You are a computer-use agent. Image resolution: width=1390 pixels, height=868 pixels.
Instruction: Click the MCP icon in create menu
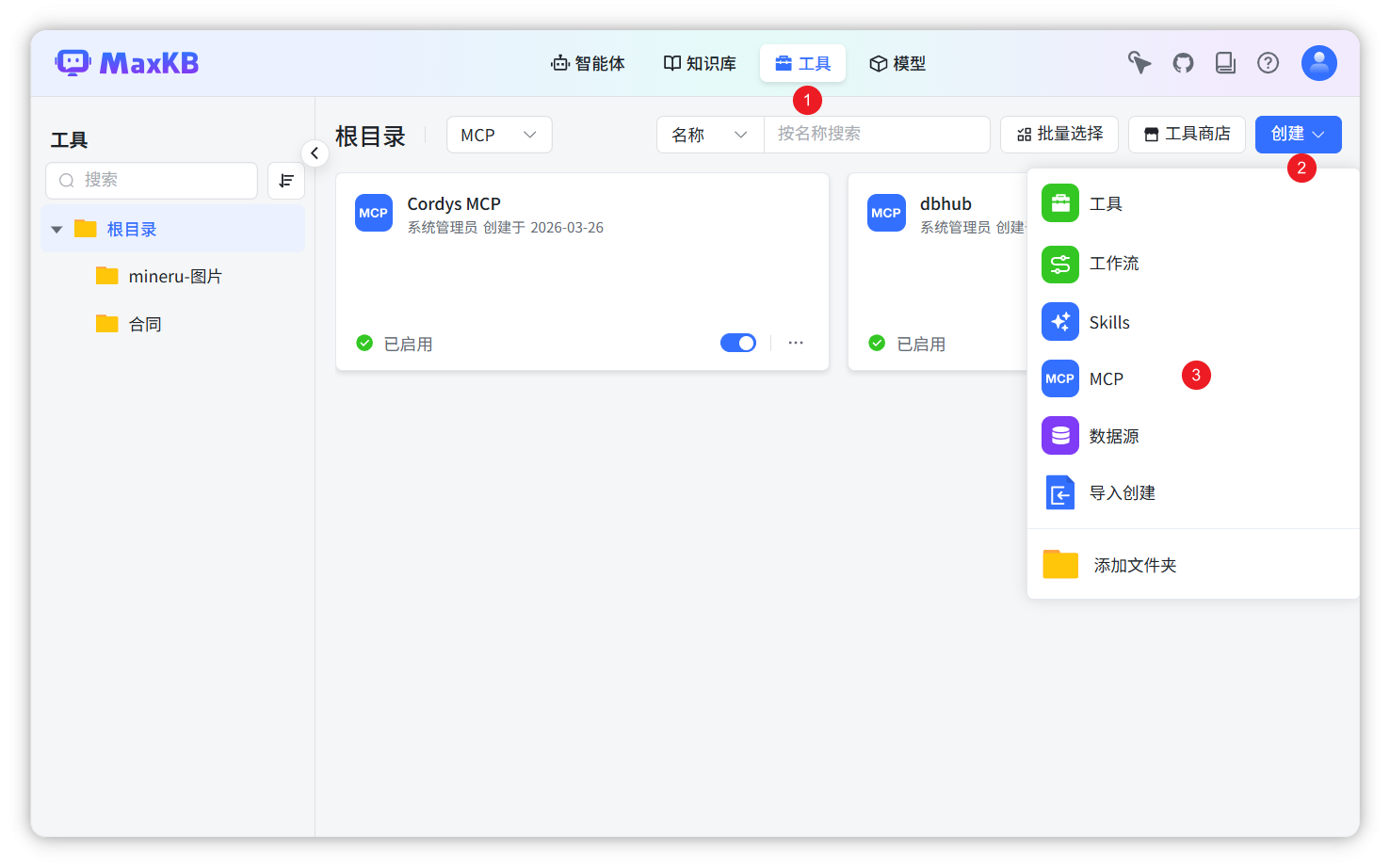(x=1060, y=378)
